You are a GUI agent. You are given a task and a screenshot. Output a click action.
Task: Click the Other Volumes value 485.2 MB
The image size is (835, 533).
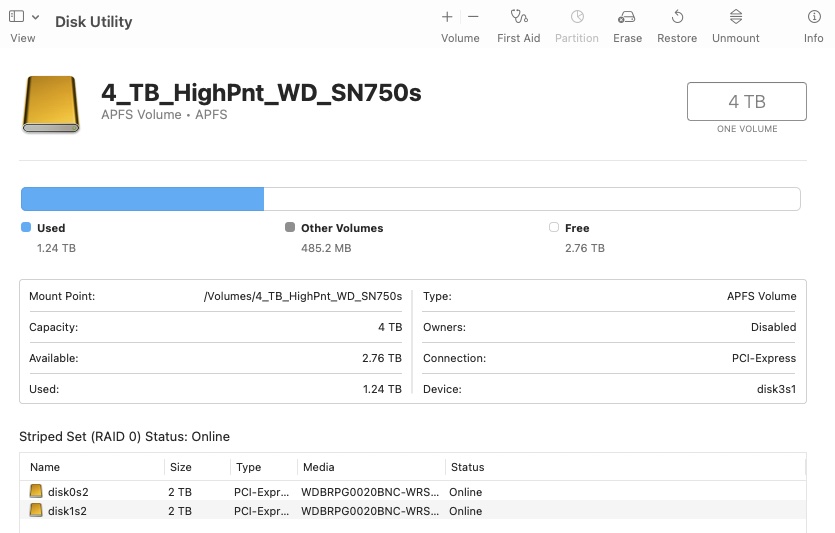326,248
